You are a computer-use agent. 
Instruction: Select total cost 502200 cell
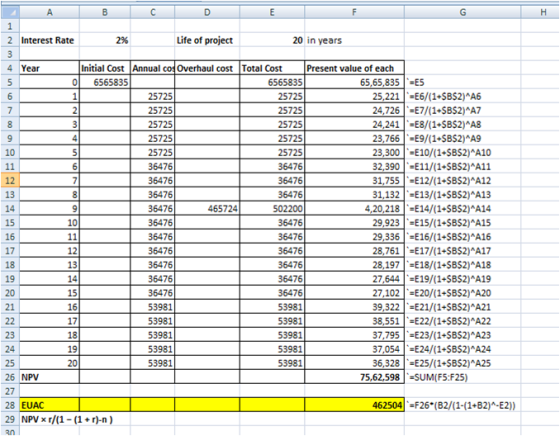coord(272,209)
